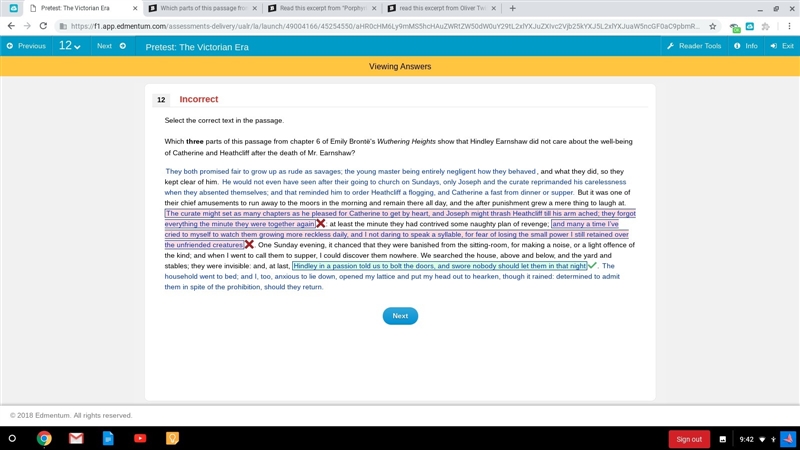
Task: Exit the pretest
Action: (782, 46)
